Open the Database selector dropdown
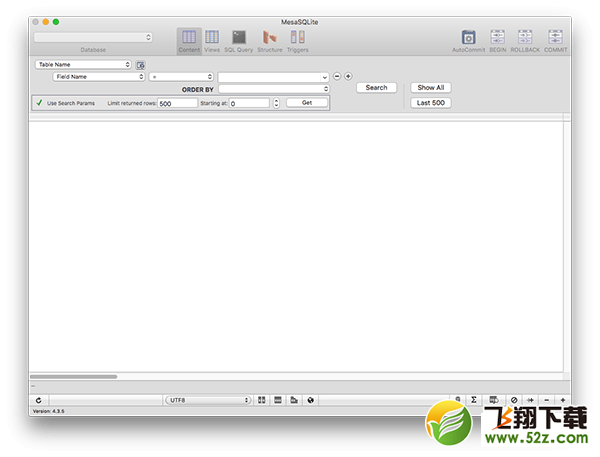The width and height of the screenshot is (600, 457). pos(93,37)
